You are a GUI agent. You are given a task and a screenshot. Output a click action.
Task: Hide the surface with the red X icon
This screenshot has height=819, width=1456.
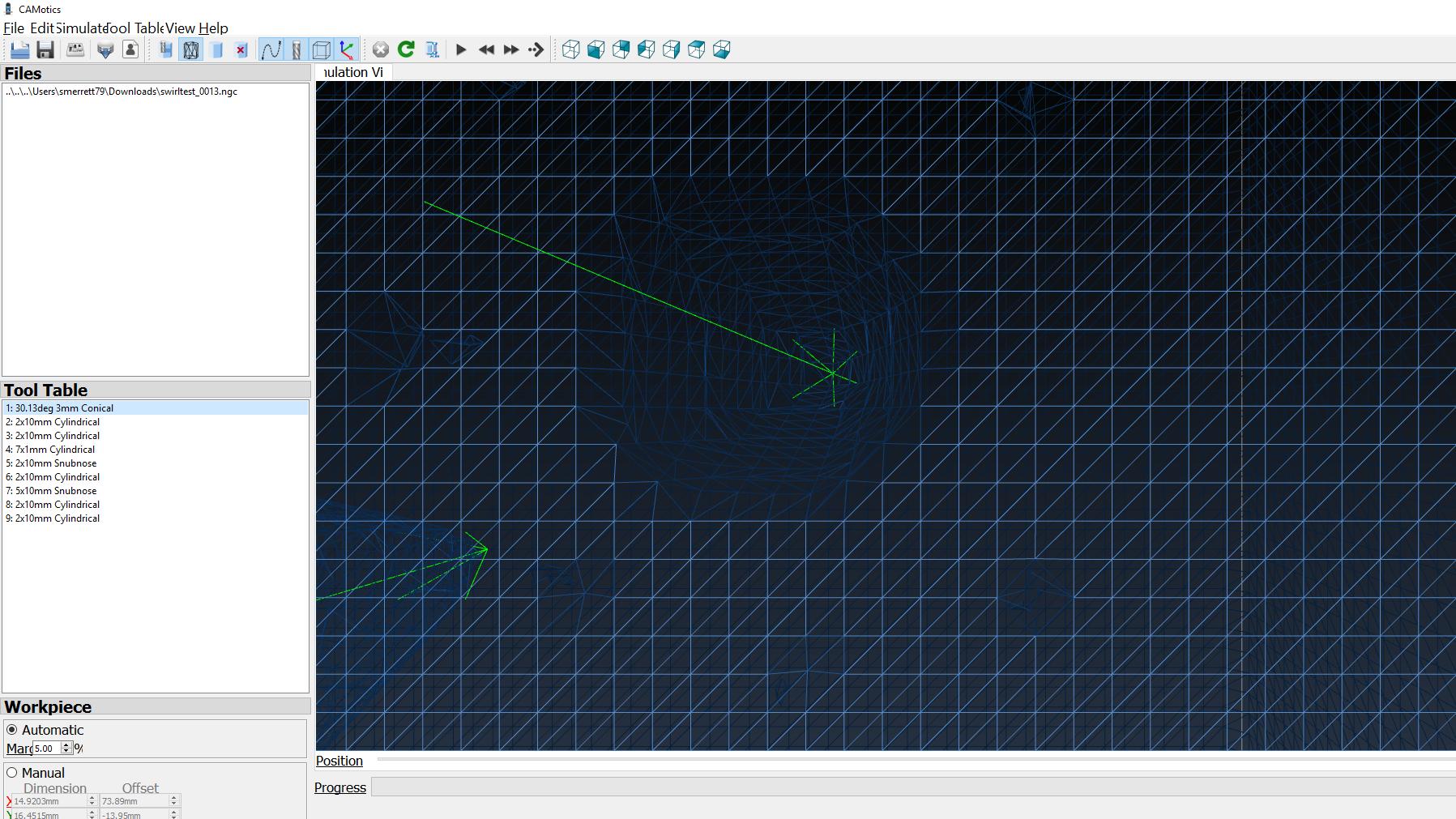241,50
